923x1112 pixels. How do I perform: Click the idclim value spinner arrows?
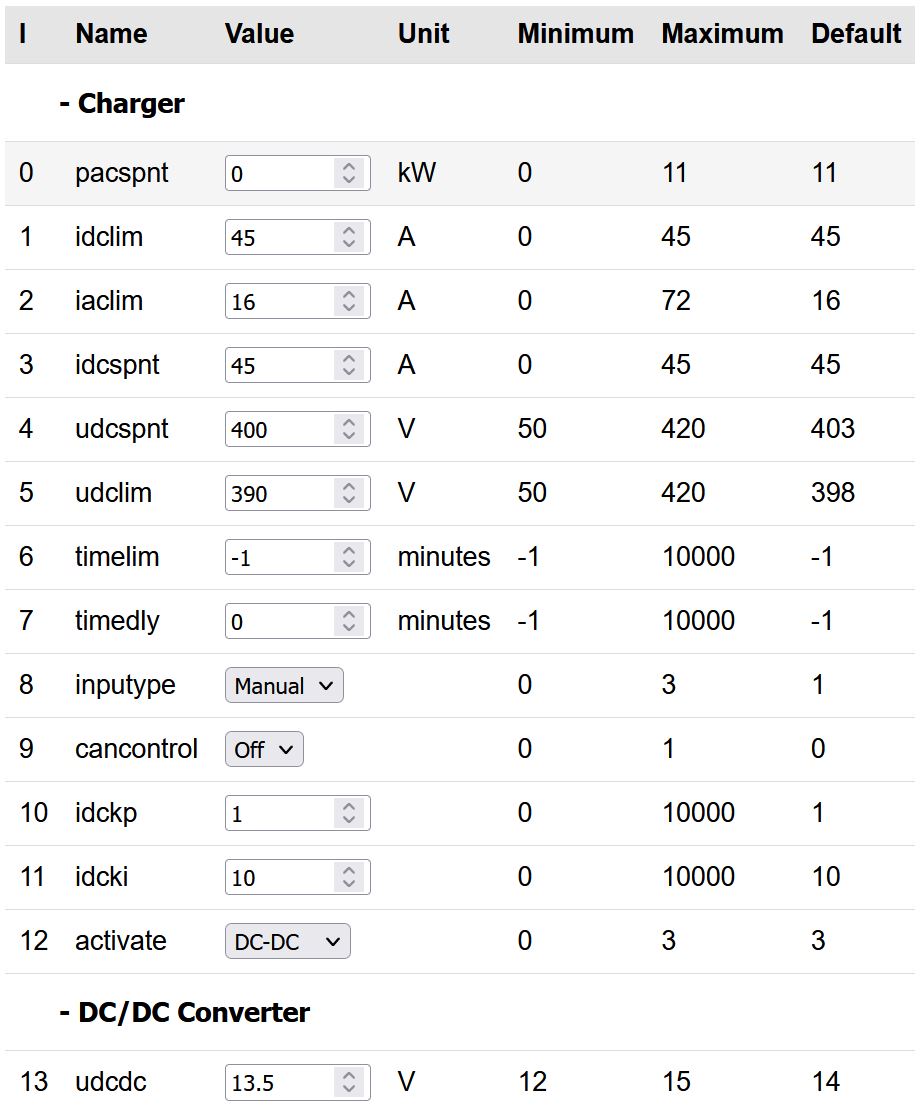pos(348,237)
